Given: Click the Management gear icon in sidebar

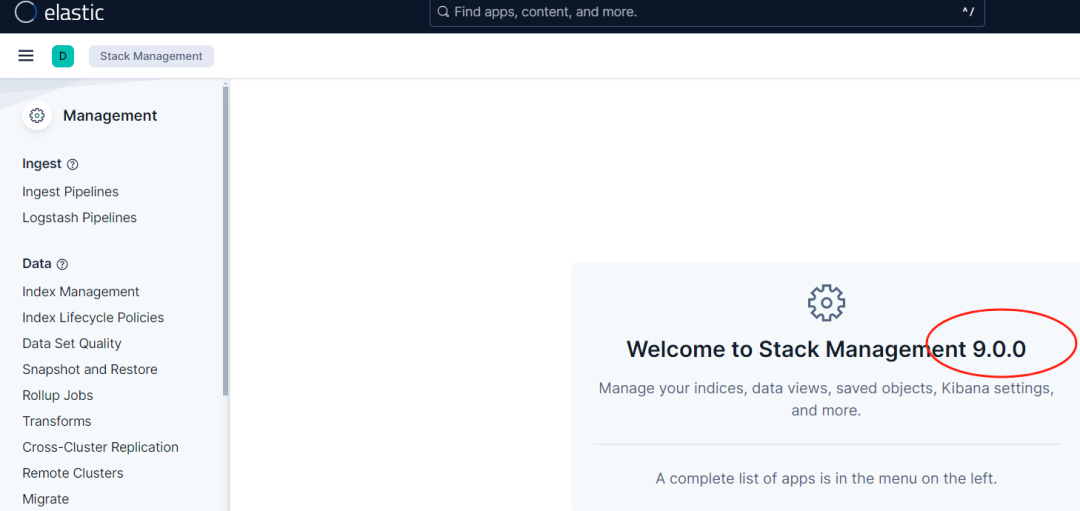Looking at the screenshot, I should pos(37,116).
